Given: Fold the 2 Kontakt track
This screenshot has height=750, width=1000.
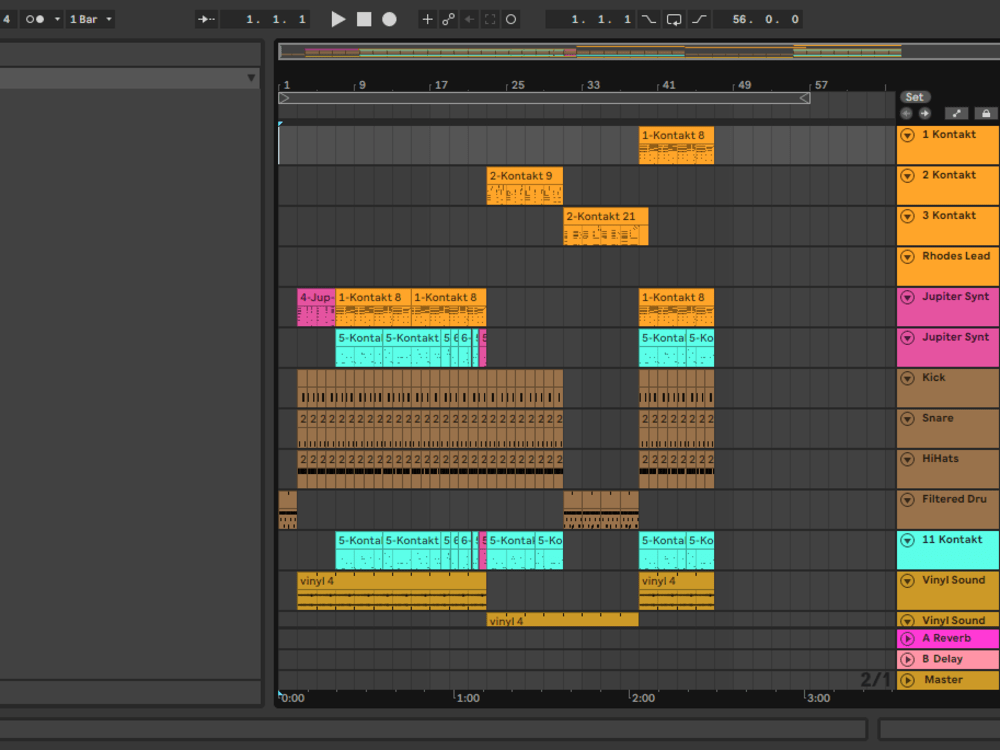Looking at the screenshot, I should (908, 175).
